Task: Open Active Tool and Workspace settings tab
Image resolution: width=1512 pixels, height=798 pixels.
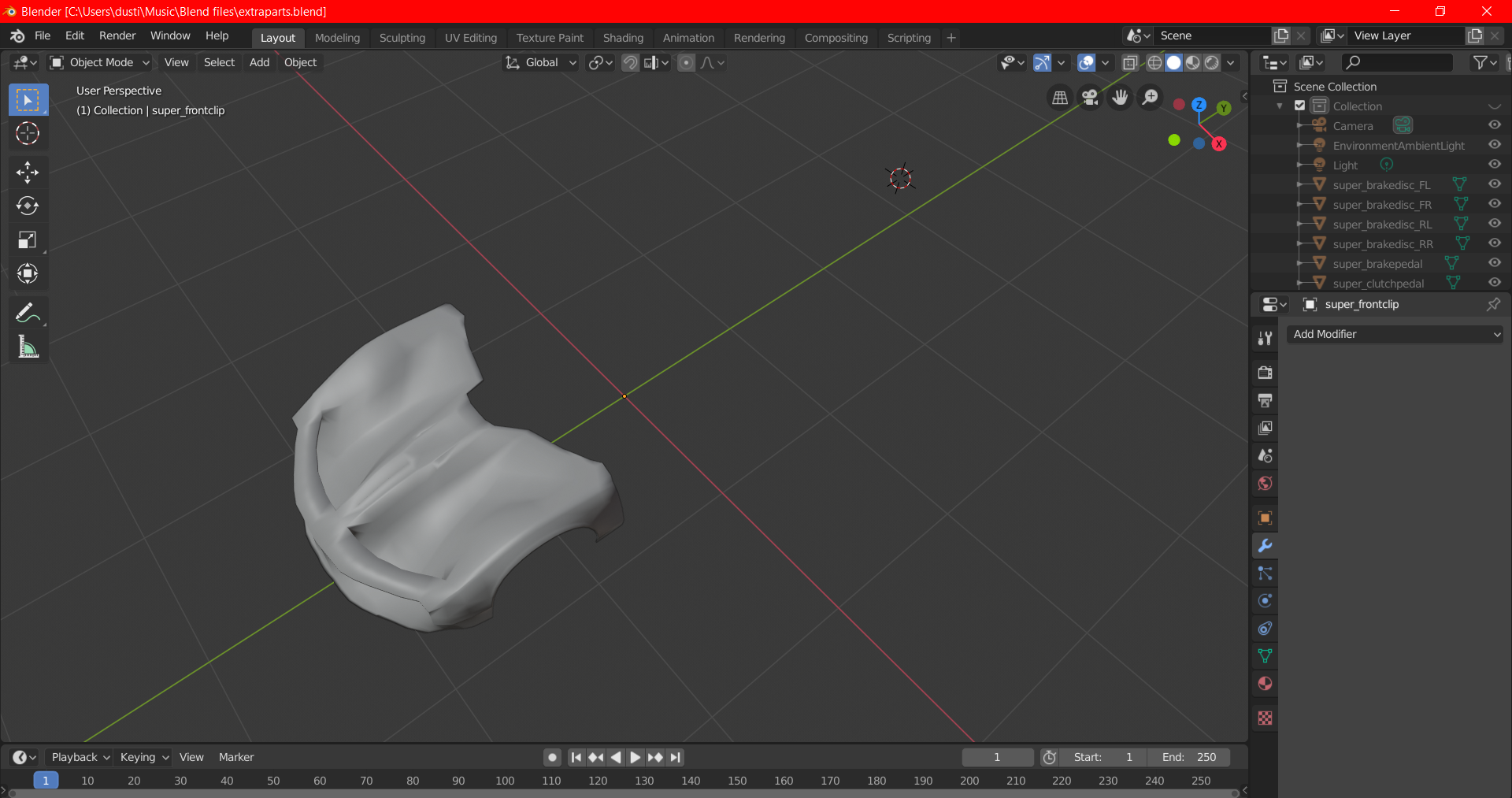Action: pos(1265,338)
